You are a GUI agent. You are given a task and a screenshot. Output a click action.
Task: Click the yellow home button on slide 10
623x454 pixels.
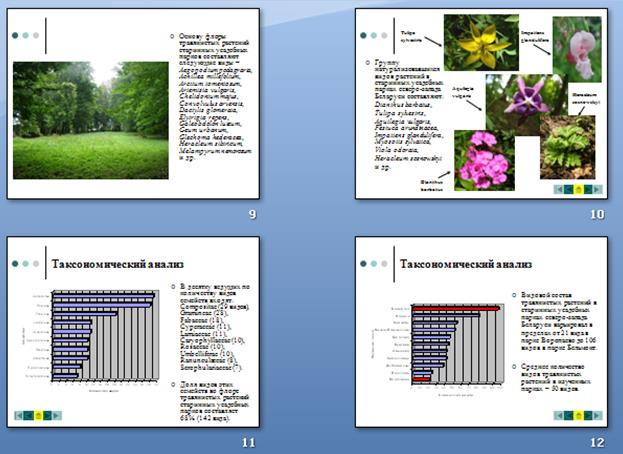pyautogui.click(x=580, y=187)
